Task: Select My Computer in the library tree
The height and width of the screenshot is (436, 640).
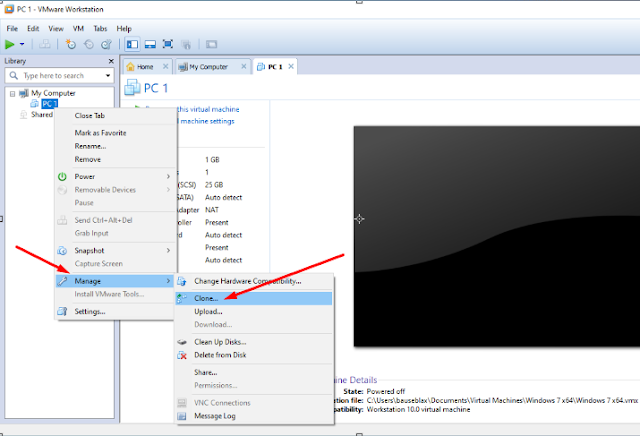Action: point(53,93)
